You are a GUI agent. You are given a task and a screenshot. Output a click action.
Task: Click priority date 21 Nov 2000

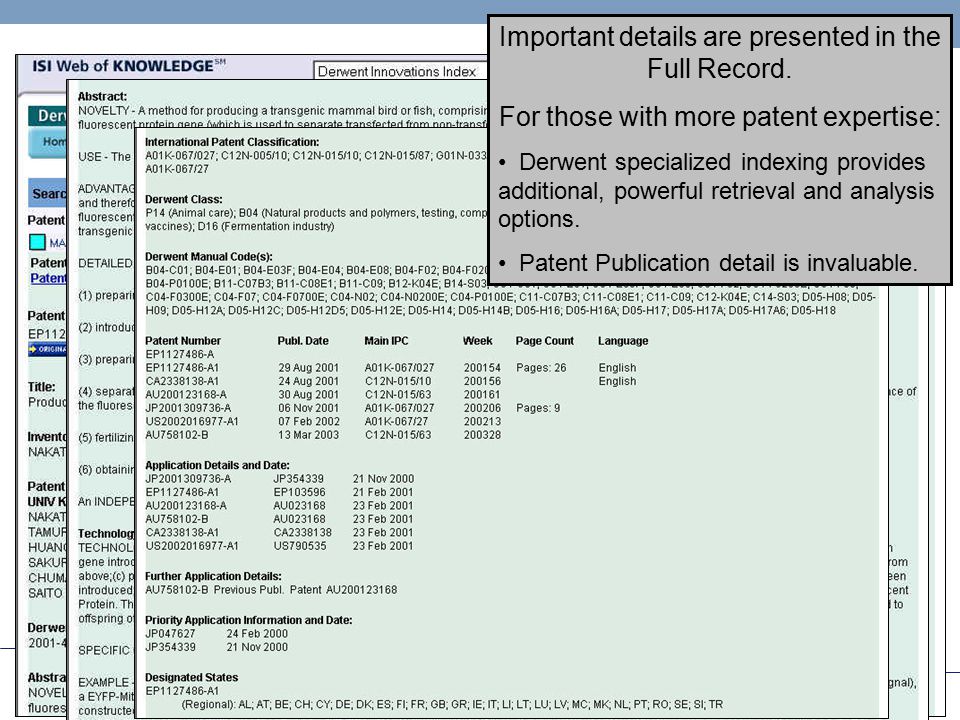coord(257,647)
